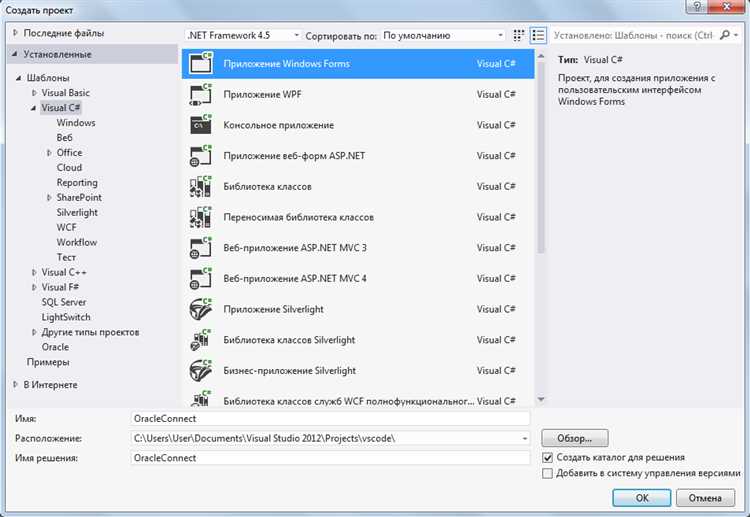Click the Бизнес-приложение Silverlight template icon

tap(201, 371)
